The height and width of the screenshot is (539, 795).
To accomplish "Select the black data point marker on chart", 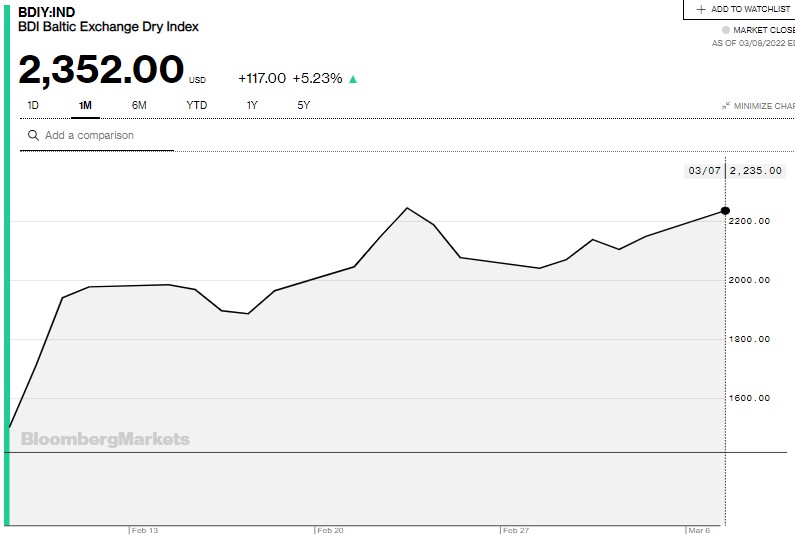I will pyautogui.click(x=725, y=210).
